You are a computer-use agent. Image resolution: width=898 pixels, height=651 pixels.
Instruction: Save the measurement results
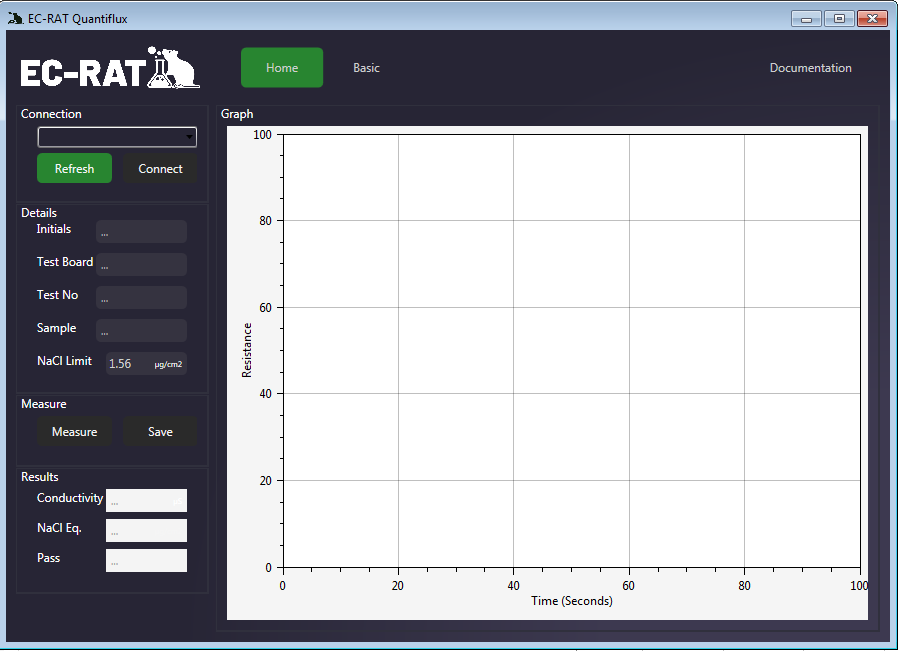coord(160,432)
